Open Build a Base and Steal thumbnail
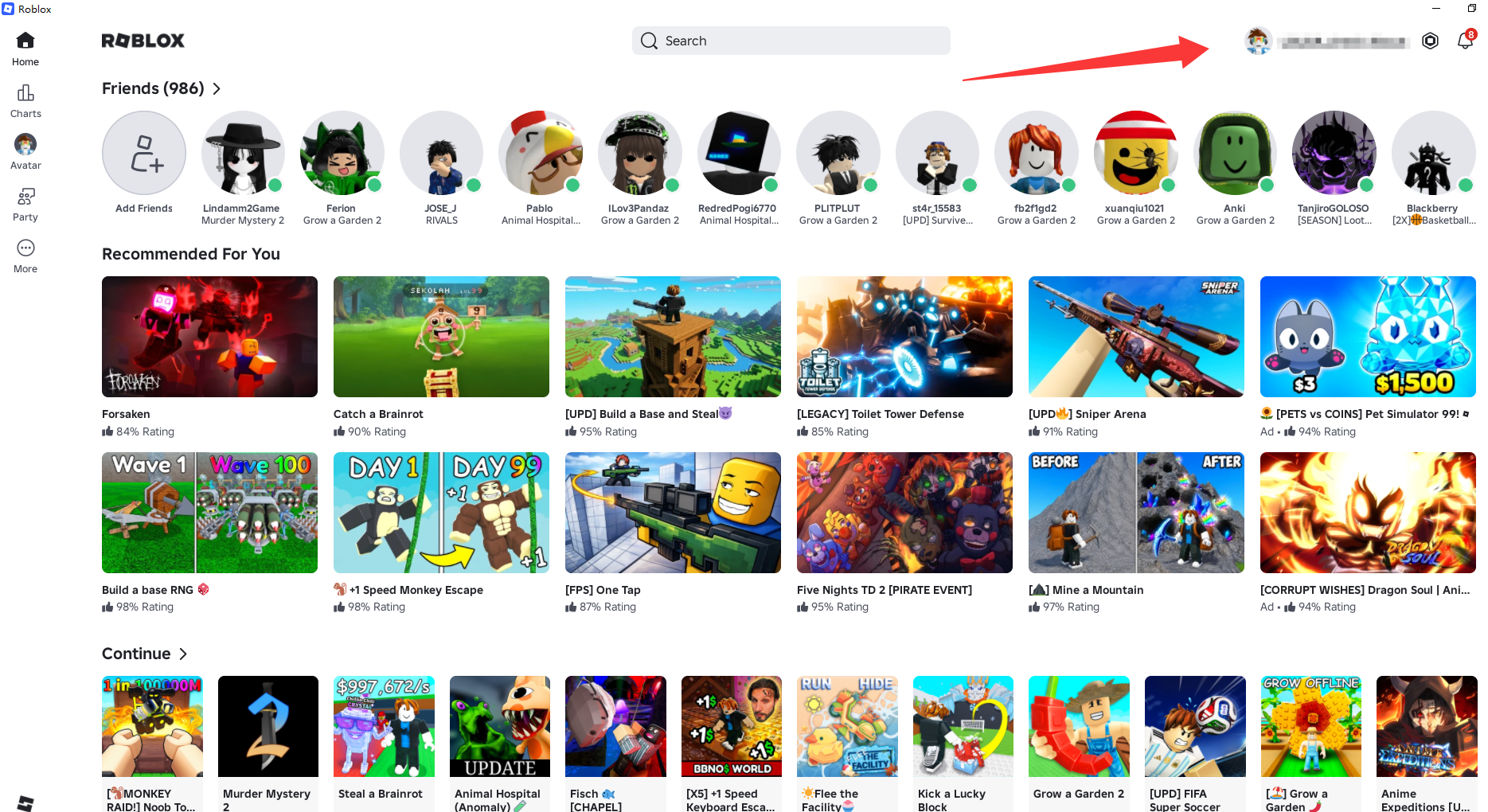1488x812 pixels. point(673,337)
